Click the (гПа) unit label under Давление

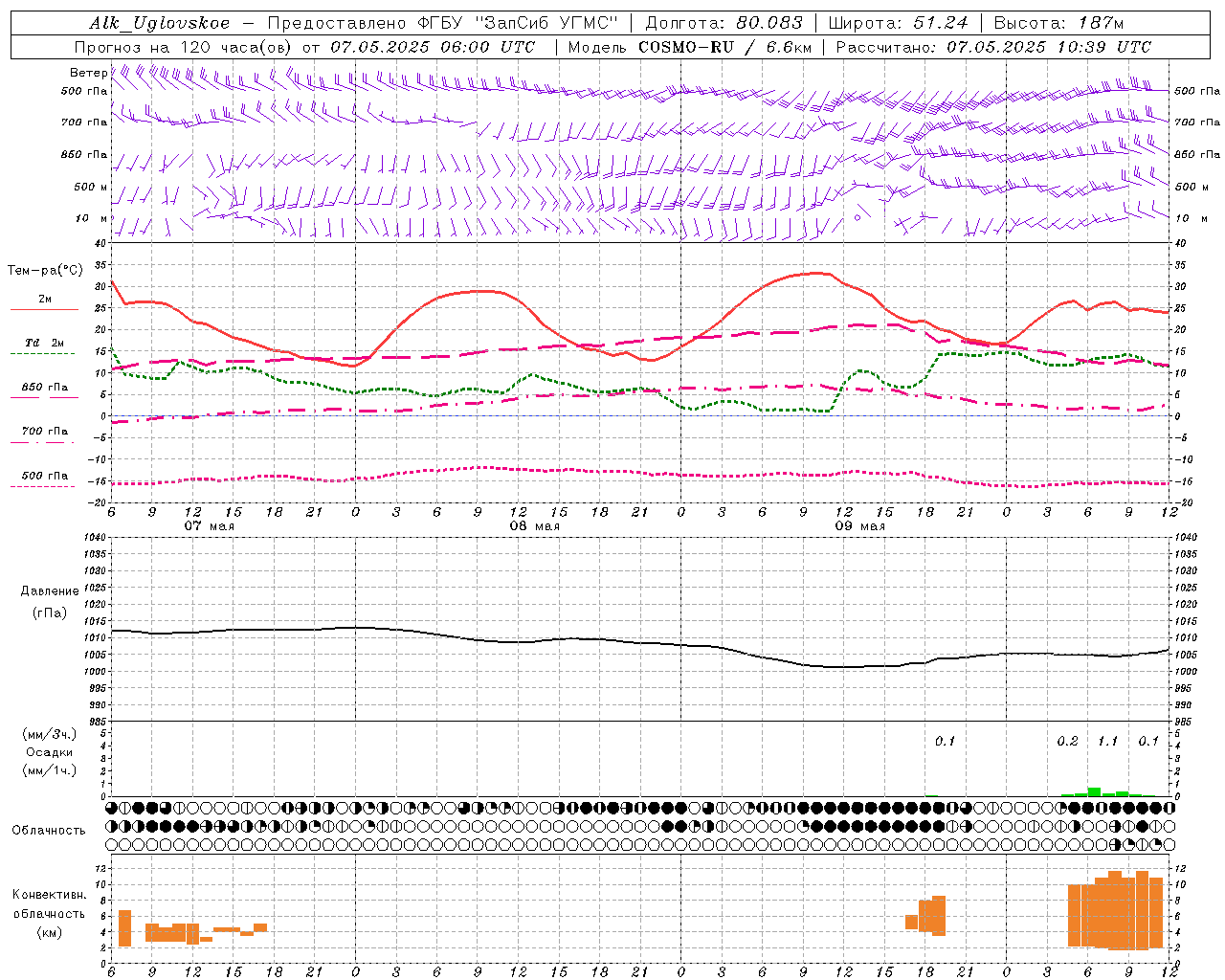(50, 613)
